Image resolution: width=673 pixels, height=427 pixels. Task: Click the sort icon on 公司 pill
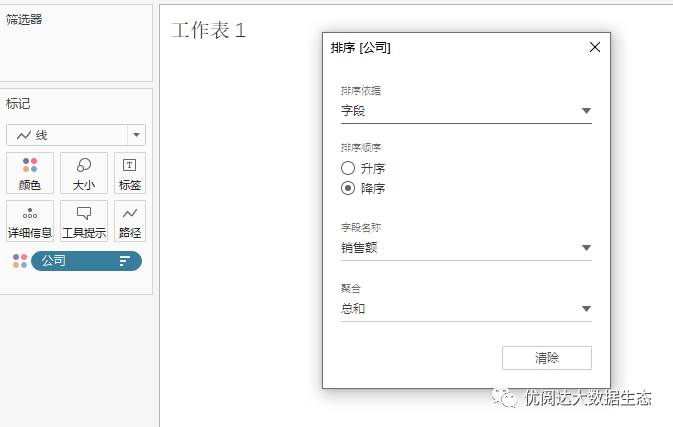[x=124, y=261]
